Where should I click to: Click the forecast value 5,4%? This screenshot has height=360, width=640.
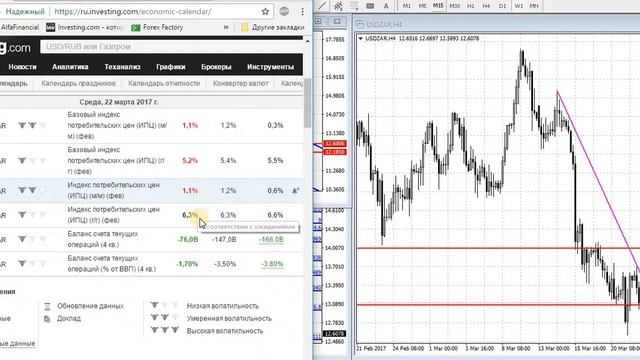(228, 161)
